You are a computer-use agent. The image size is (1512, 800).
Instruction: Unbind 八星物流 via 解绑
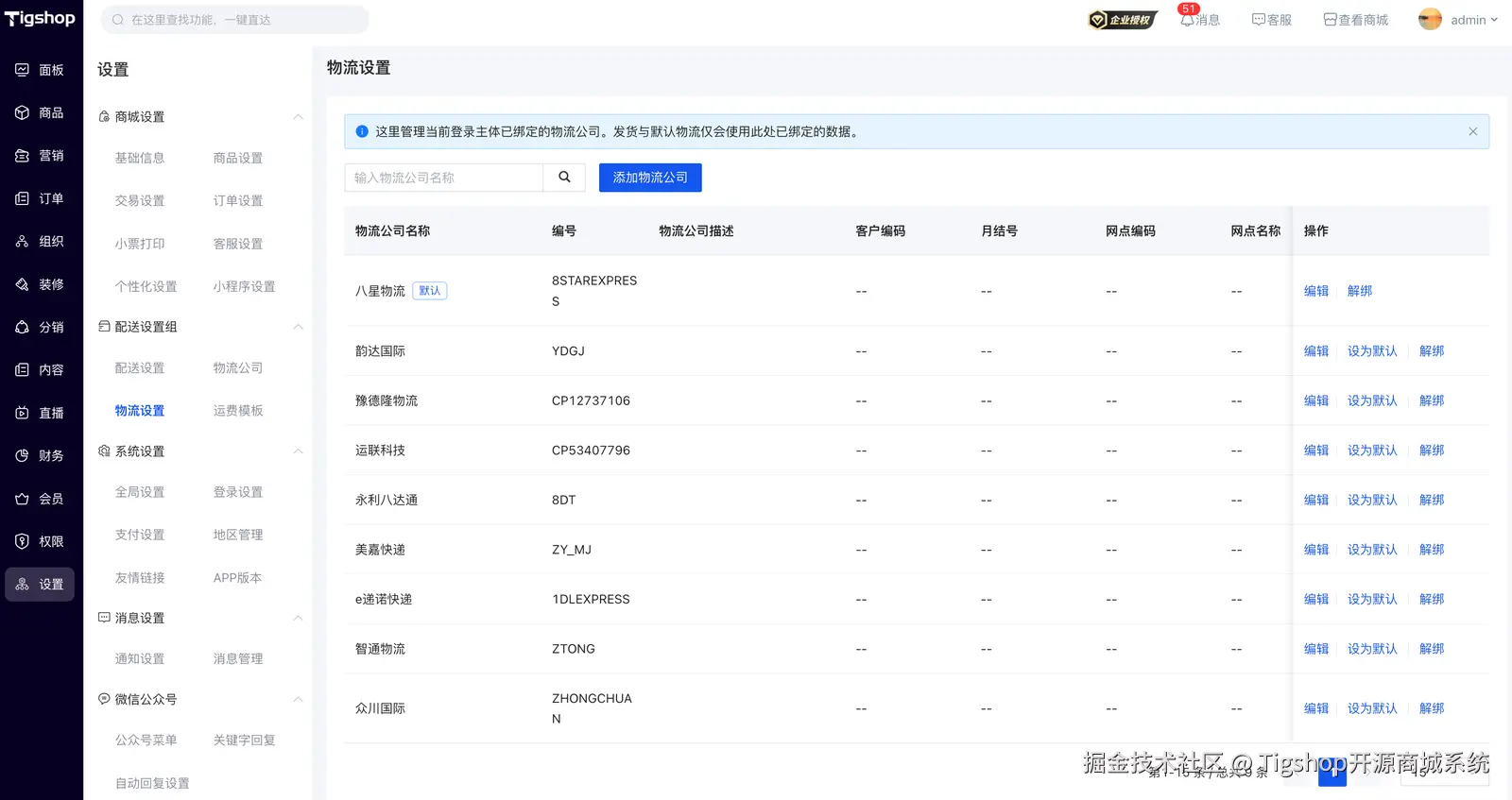tap(1360, 291)
